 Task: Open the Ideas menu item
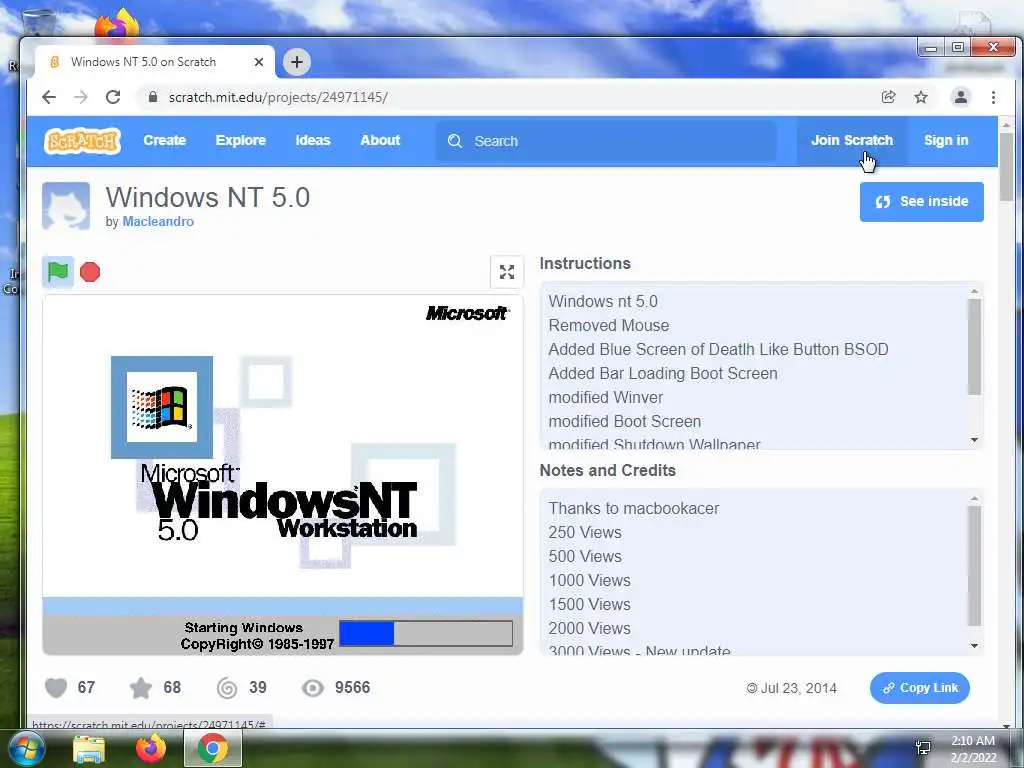[x=313, y=140]
